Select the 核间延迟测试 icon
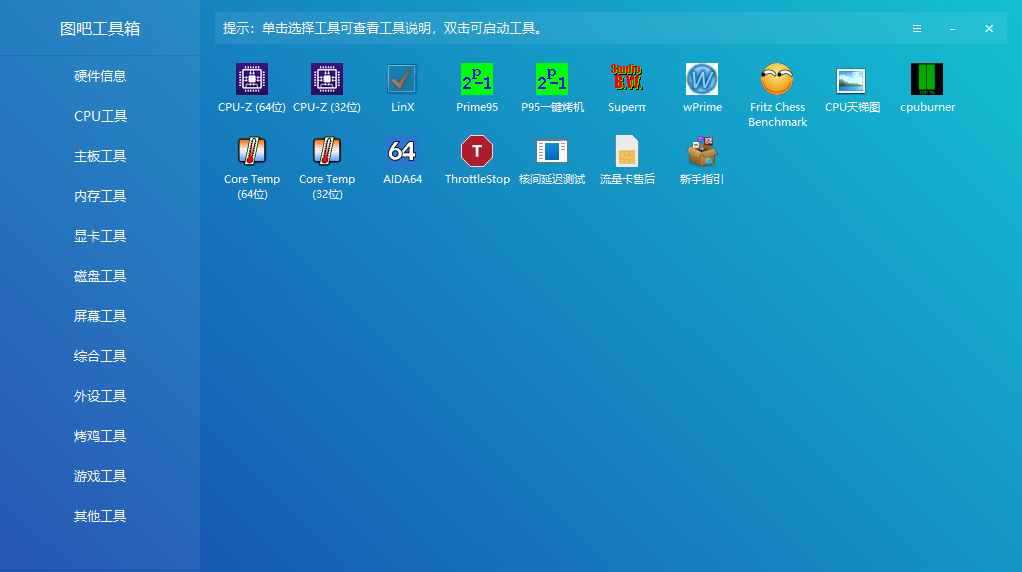This screenshot has height=572, width=1022. click(x=552, y=152)
